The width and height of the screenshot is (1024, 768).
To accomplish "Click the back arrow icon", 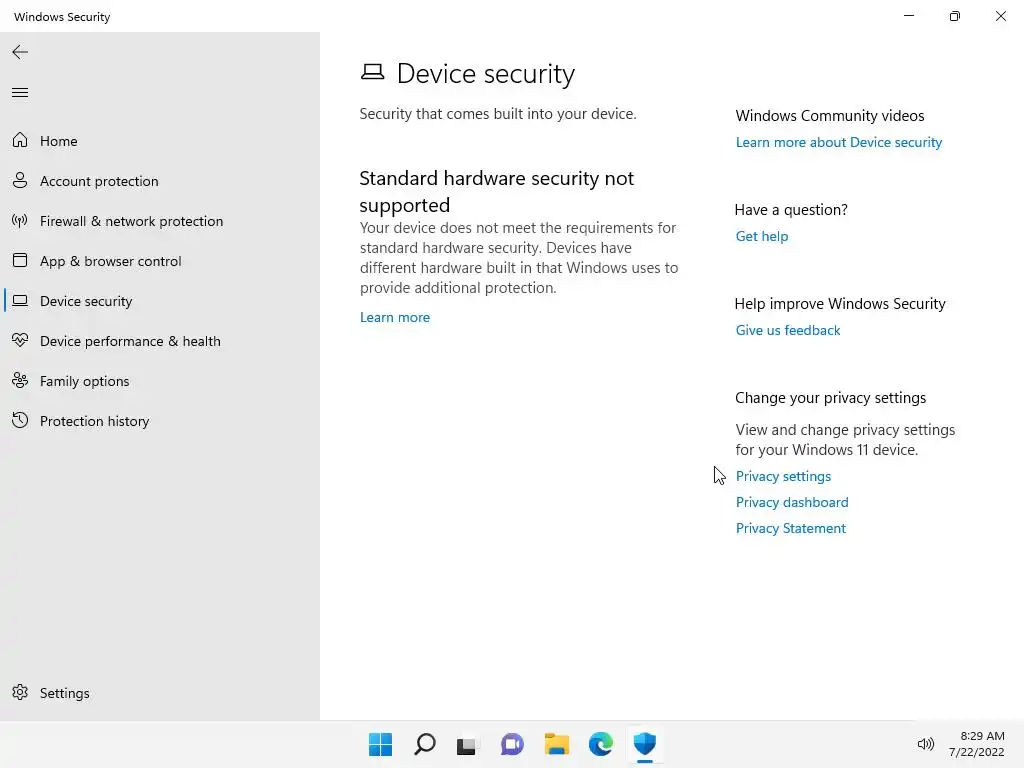I will point(20,52).
